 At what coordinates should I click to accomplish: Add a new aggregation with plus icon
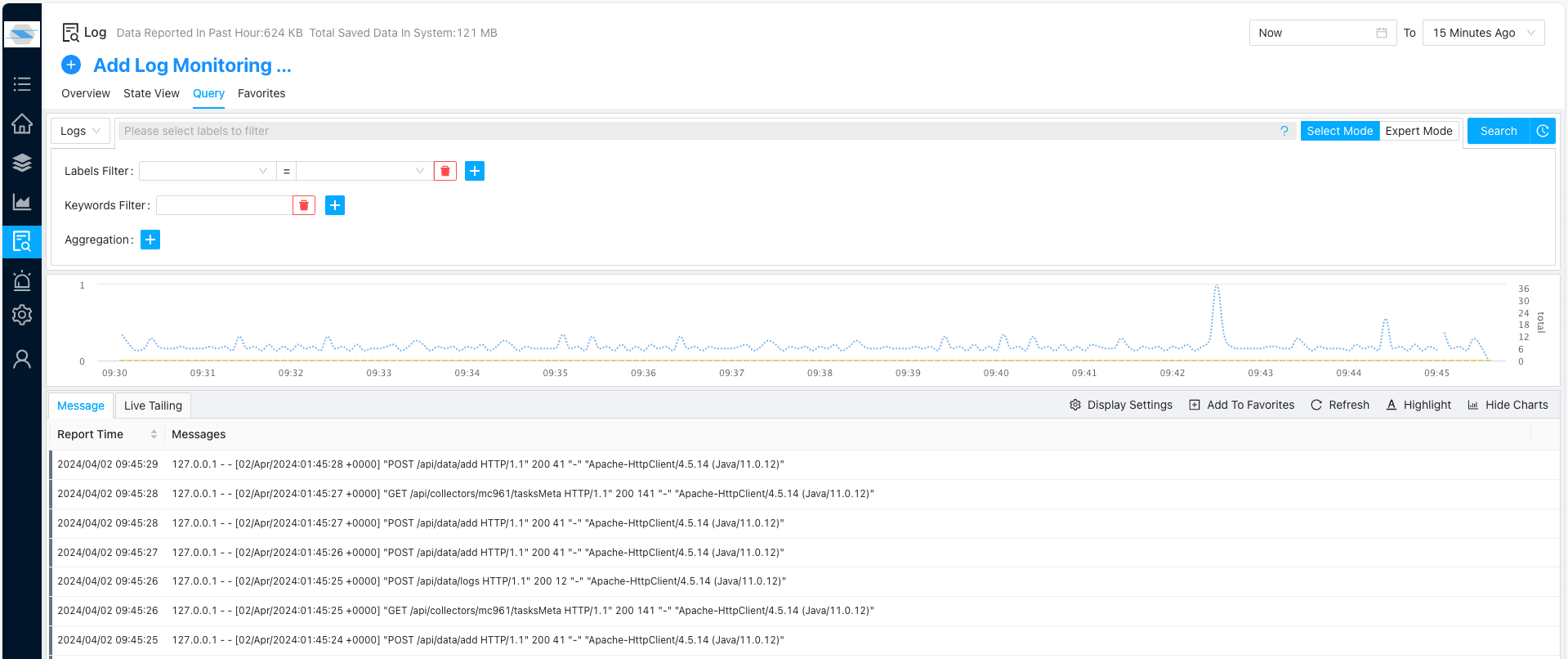(x=150, y=240)
